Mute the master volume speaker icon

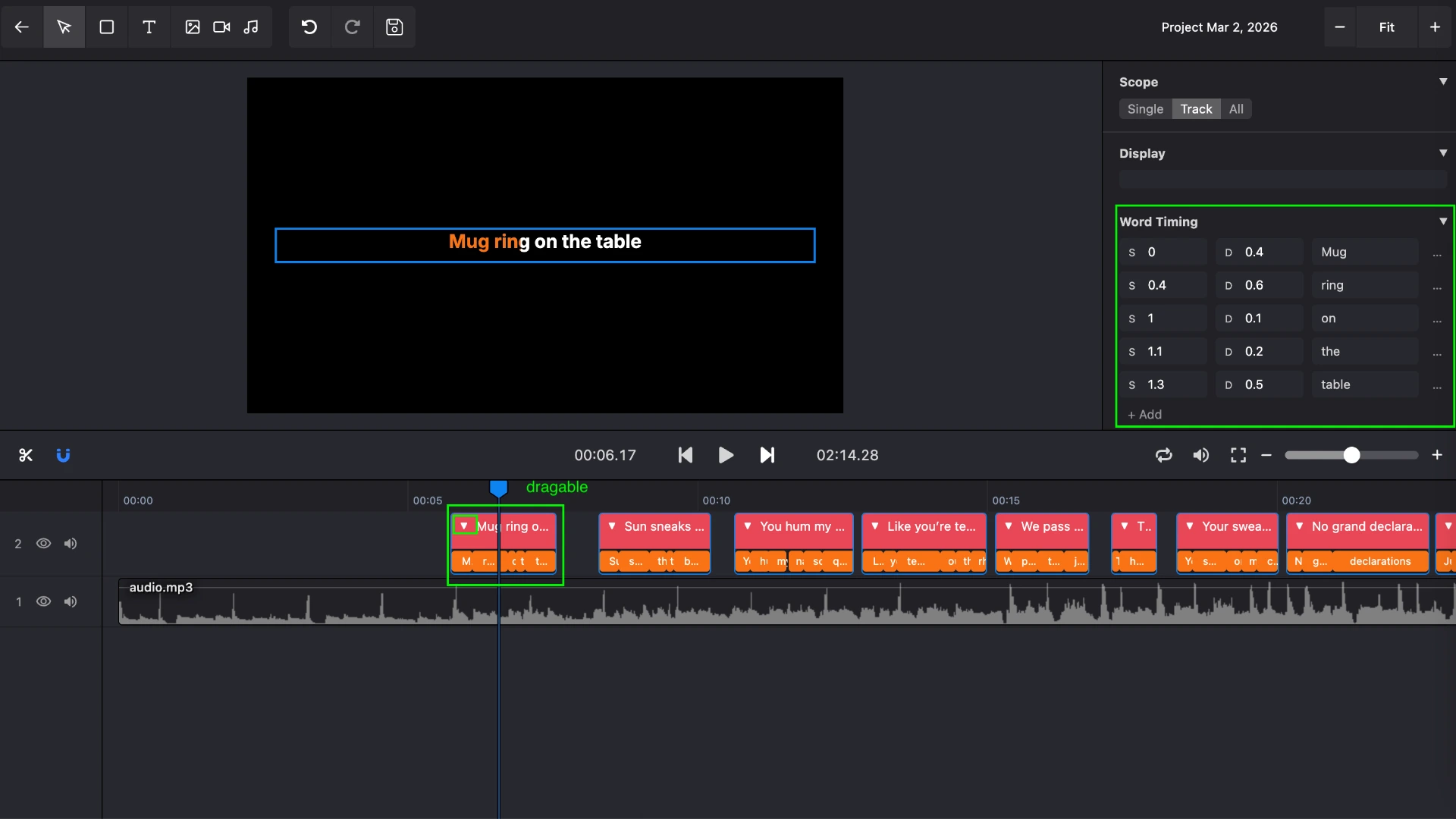pos(1201,455)
